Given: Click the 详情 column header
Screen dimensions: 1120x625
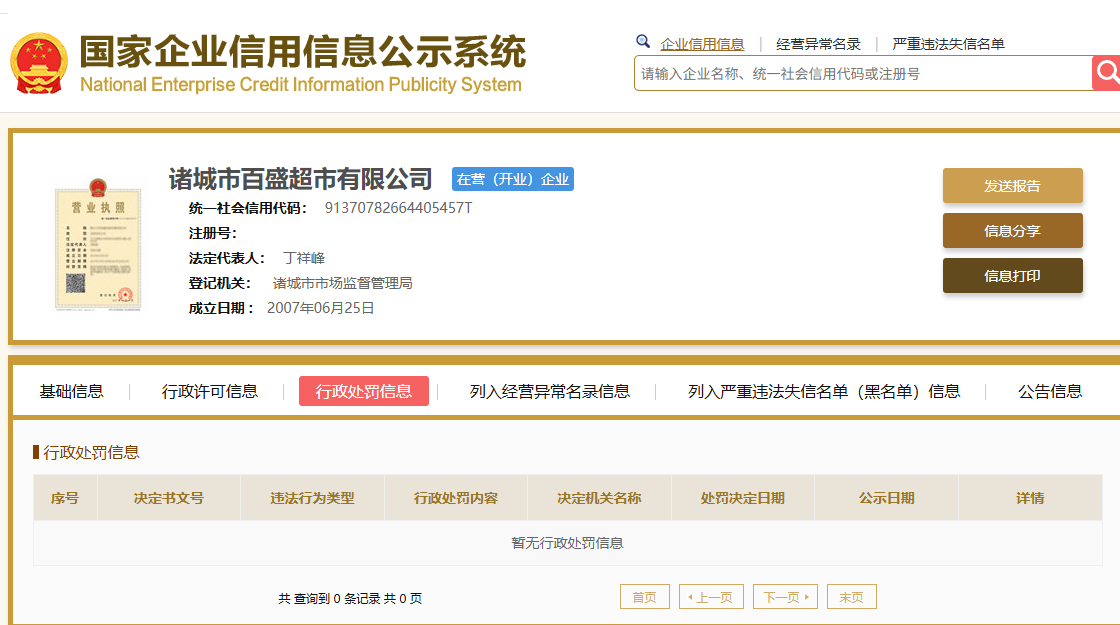Looking at the screenshot, I should (x=1030, y=498).
